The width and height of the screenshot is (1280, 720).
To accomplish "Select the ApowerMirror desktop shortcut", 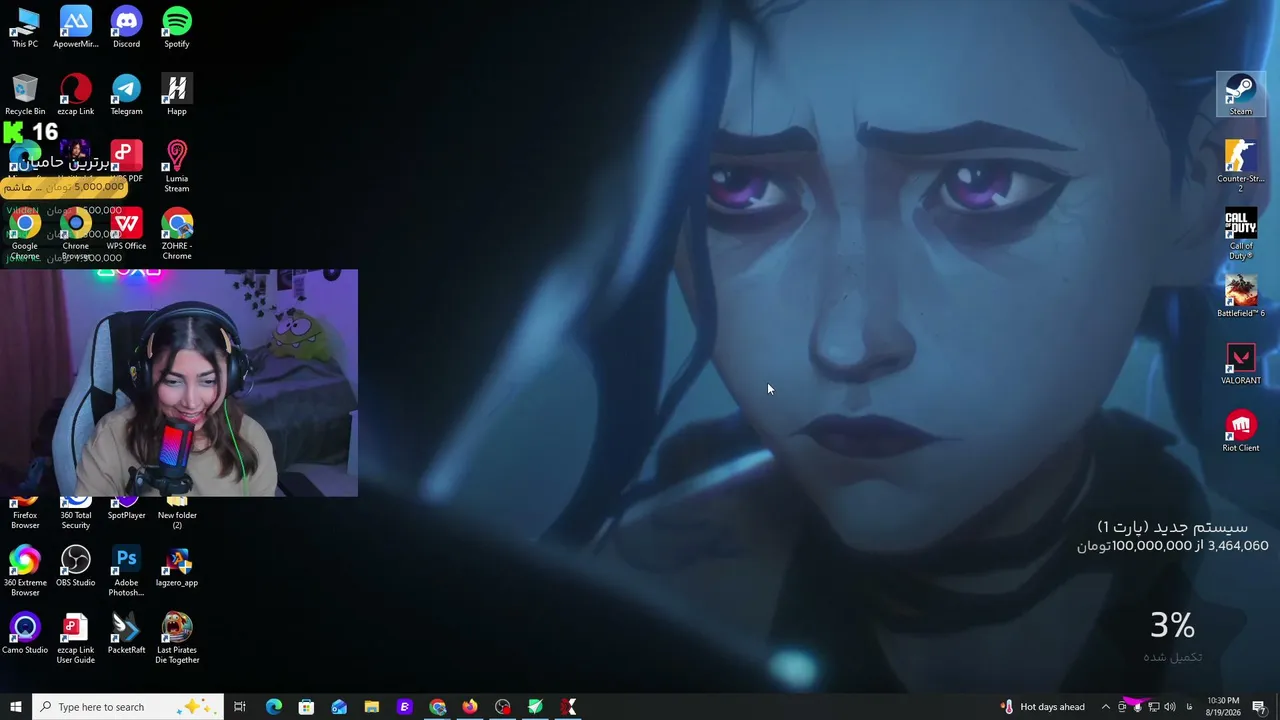I will [x=76, y=27].
